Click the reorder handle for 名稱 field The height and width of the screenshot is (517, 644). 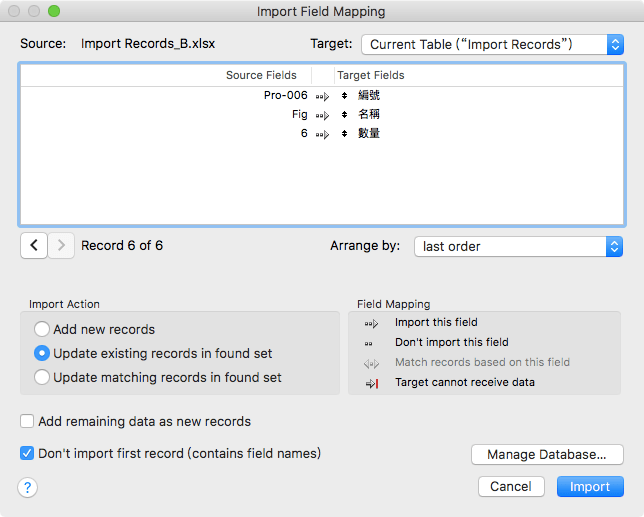pyautogui.click(x=344, y=115)
